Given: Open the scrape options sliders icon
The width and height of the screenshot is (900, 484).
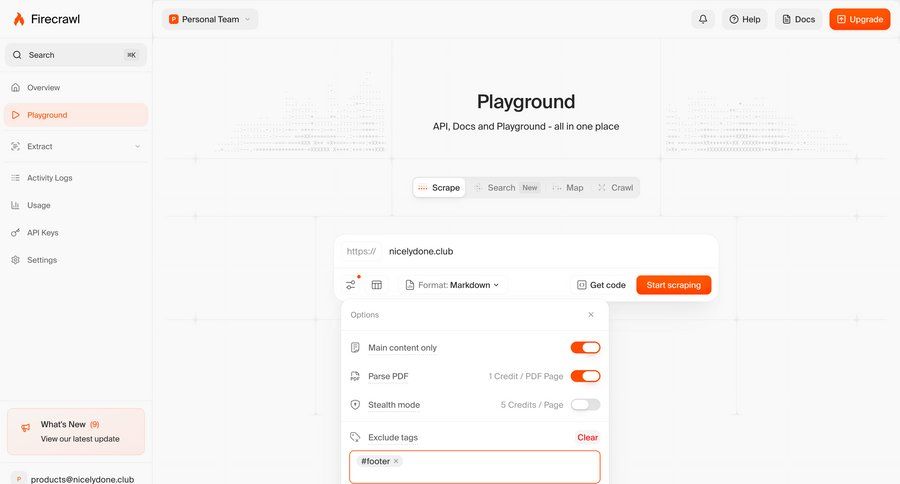Looking at the screenshot, I should (350, 285).
